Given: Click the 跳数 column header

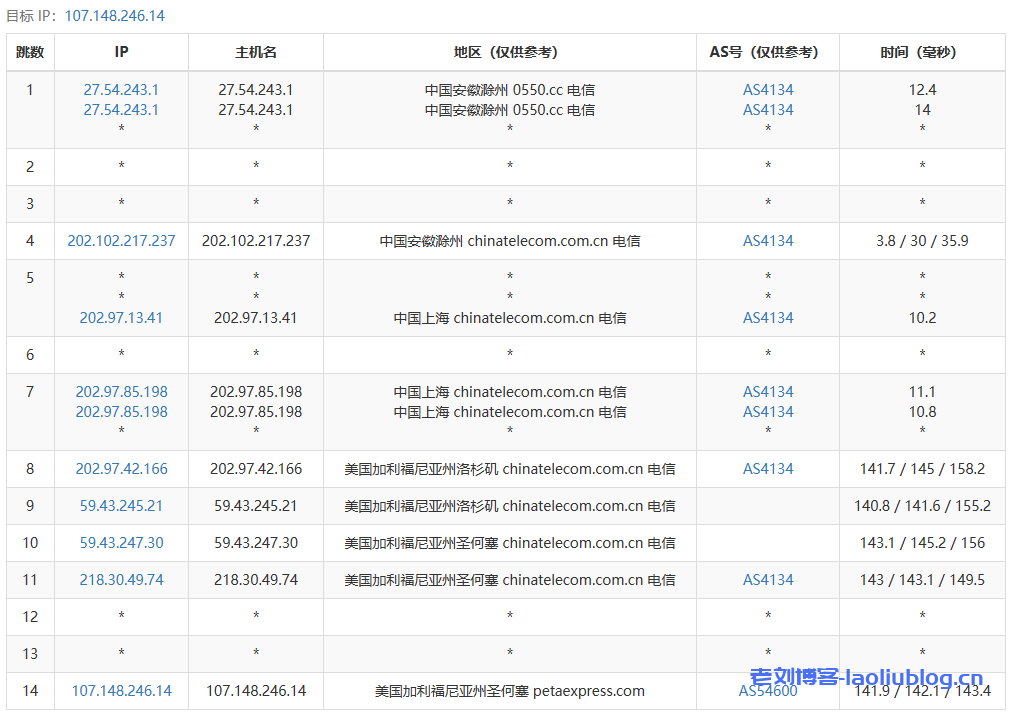Looking at the screenshot, I should (30, 52).
